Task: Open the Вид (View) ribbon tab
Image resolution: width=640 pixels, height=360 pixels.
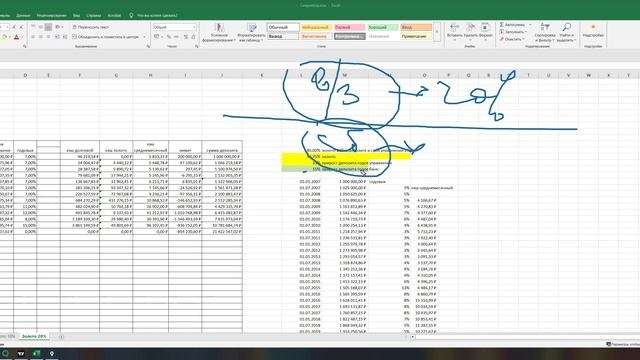Action: tap(76, 16)
